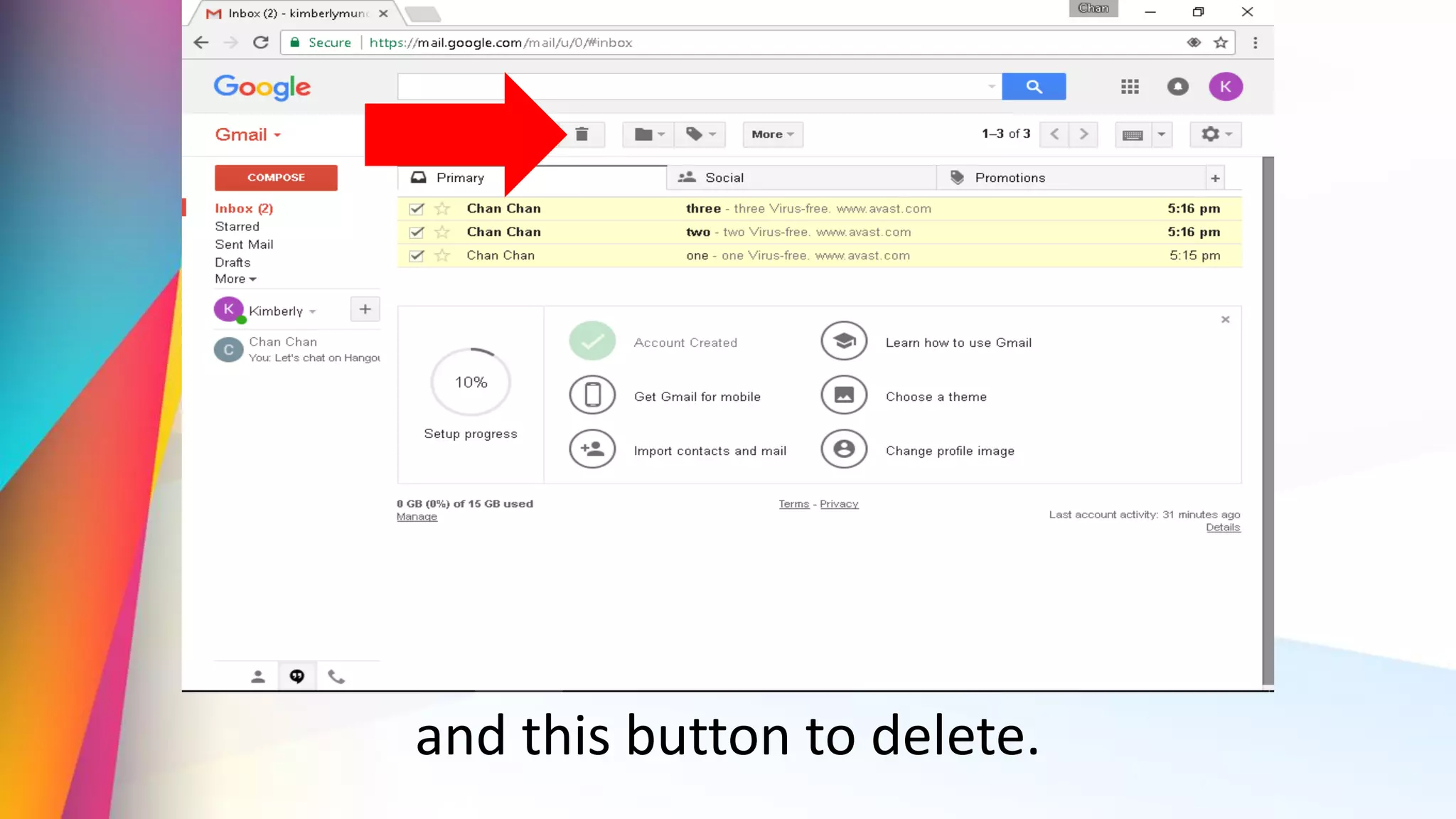Click the 10% setup progress circle
The width and height of the screenshot is (1456, 819).
471,382
